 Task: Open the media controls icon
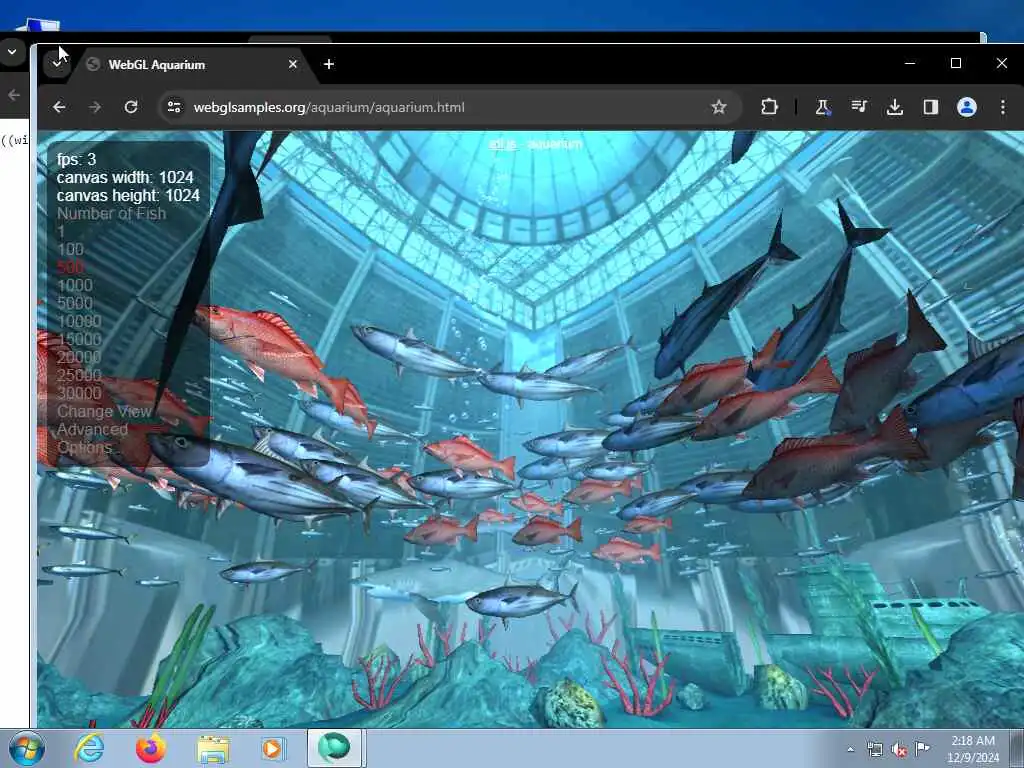859,106
